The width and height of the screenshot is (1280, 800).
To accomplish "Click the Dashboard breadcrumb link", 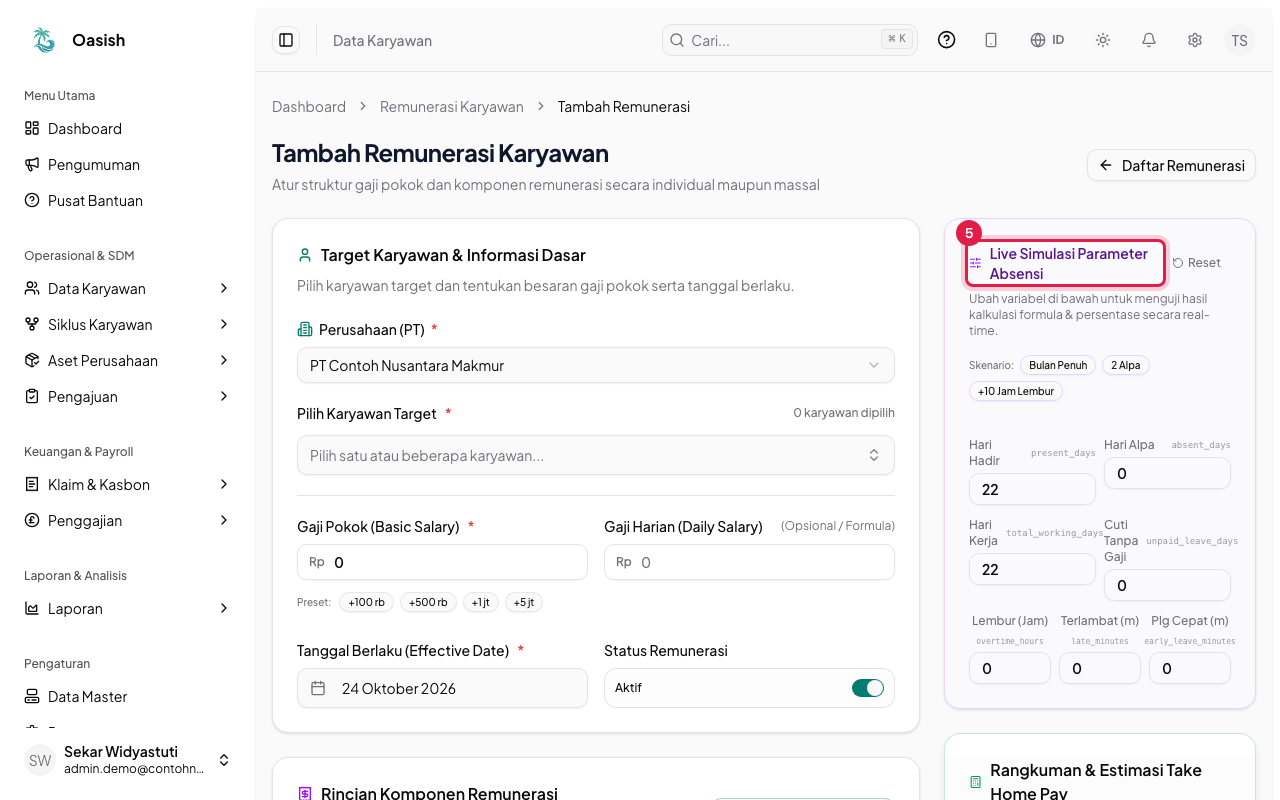I will pyautogui.click(x=309, y=107).
